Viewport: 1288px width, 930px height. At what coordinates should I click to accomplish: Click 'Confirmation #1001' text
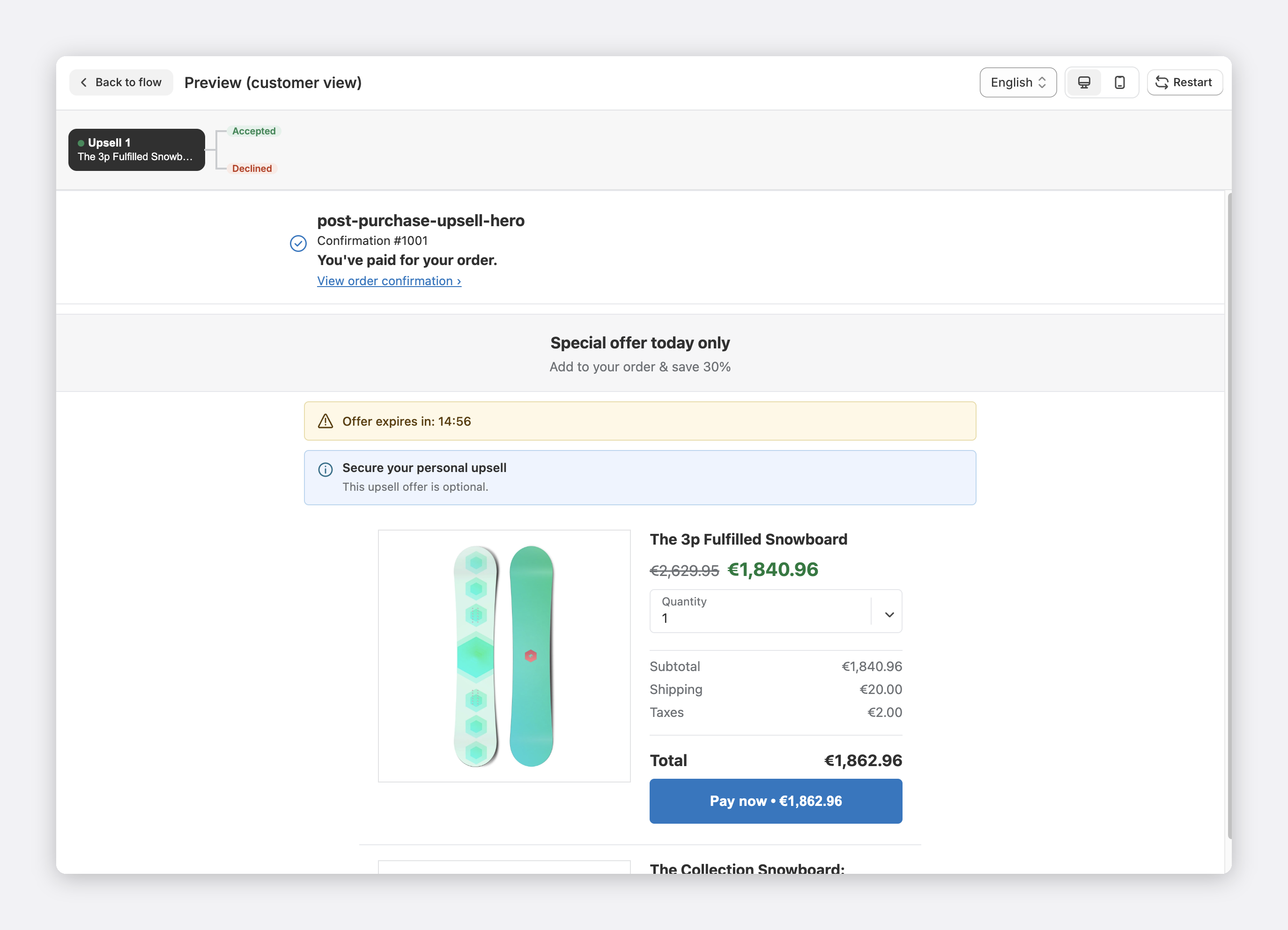(372, 241)
